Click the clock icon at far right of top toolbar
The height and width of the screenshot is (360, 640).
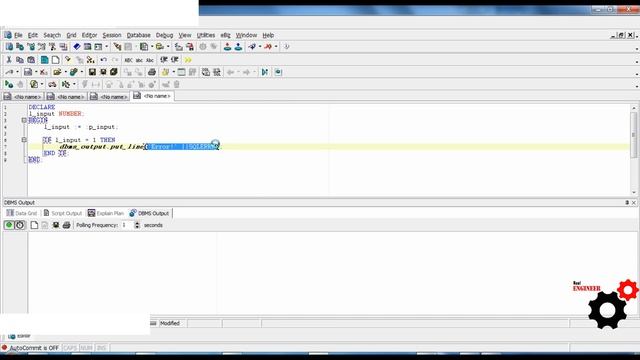click(287, 47)
